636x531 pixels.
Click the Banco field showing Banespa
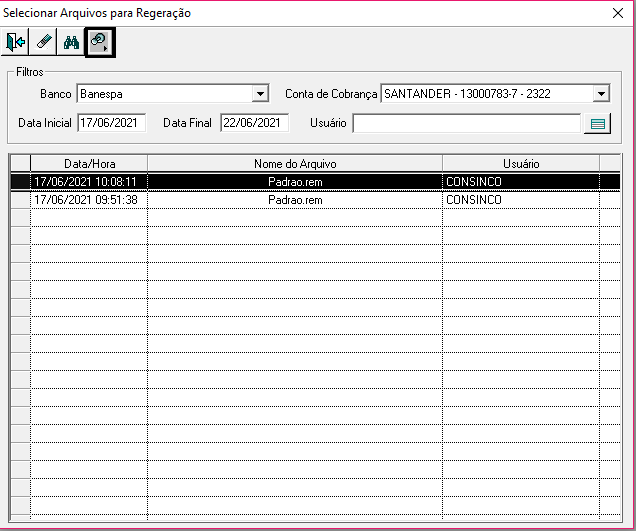pos(173,94)
